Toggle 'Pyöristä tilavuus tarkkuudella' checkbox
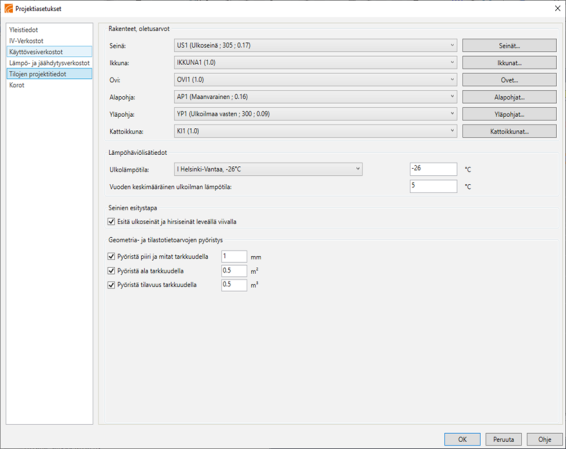 coord(111,285)
